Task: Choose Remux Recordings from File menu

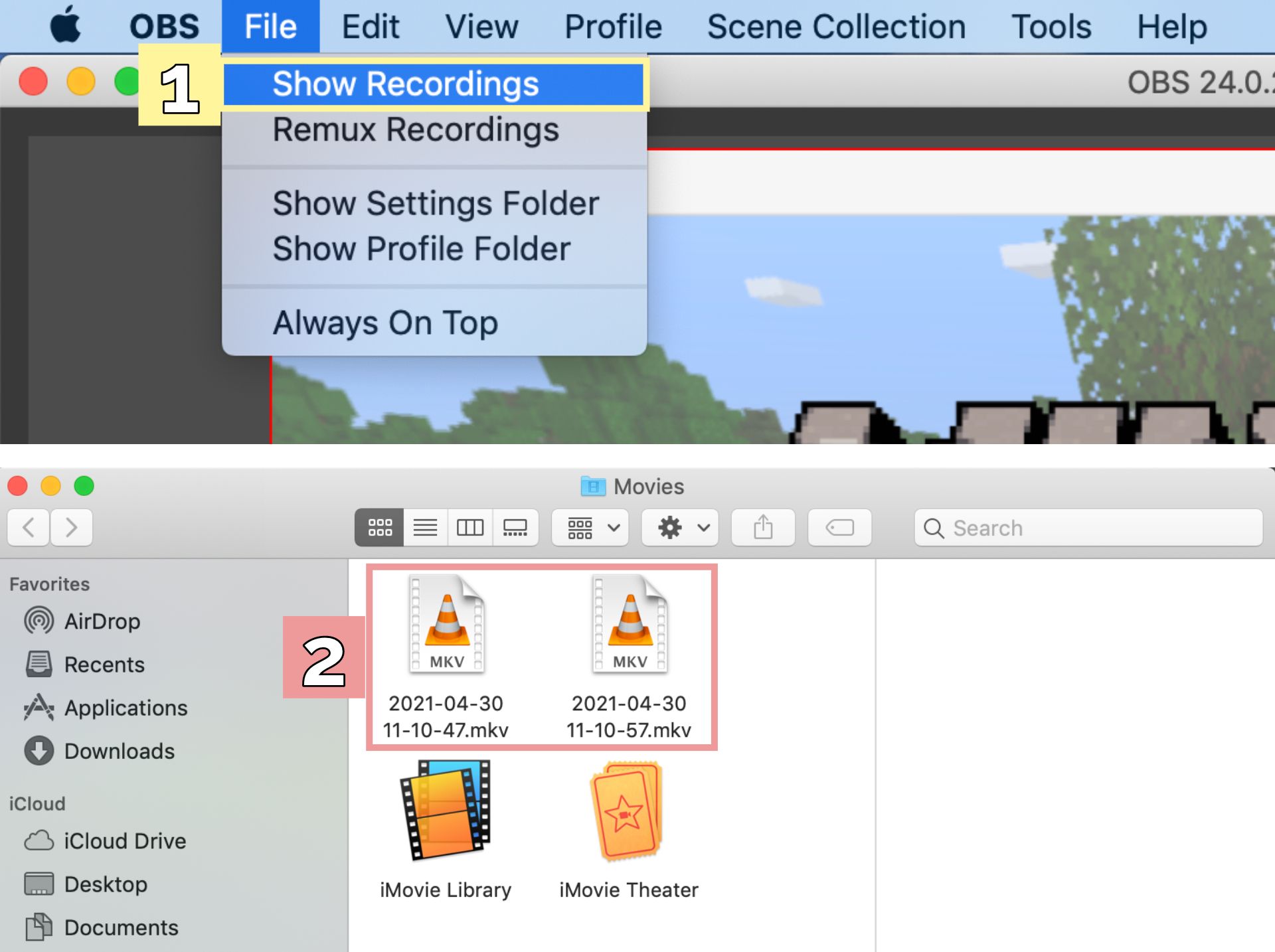Action: [416, 129]
